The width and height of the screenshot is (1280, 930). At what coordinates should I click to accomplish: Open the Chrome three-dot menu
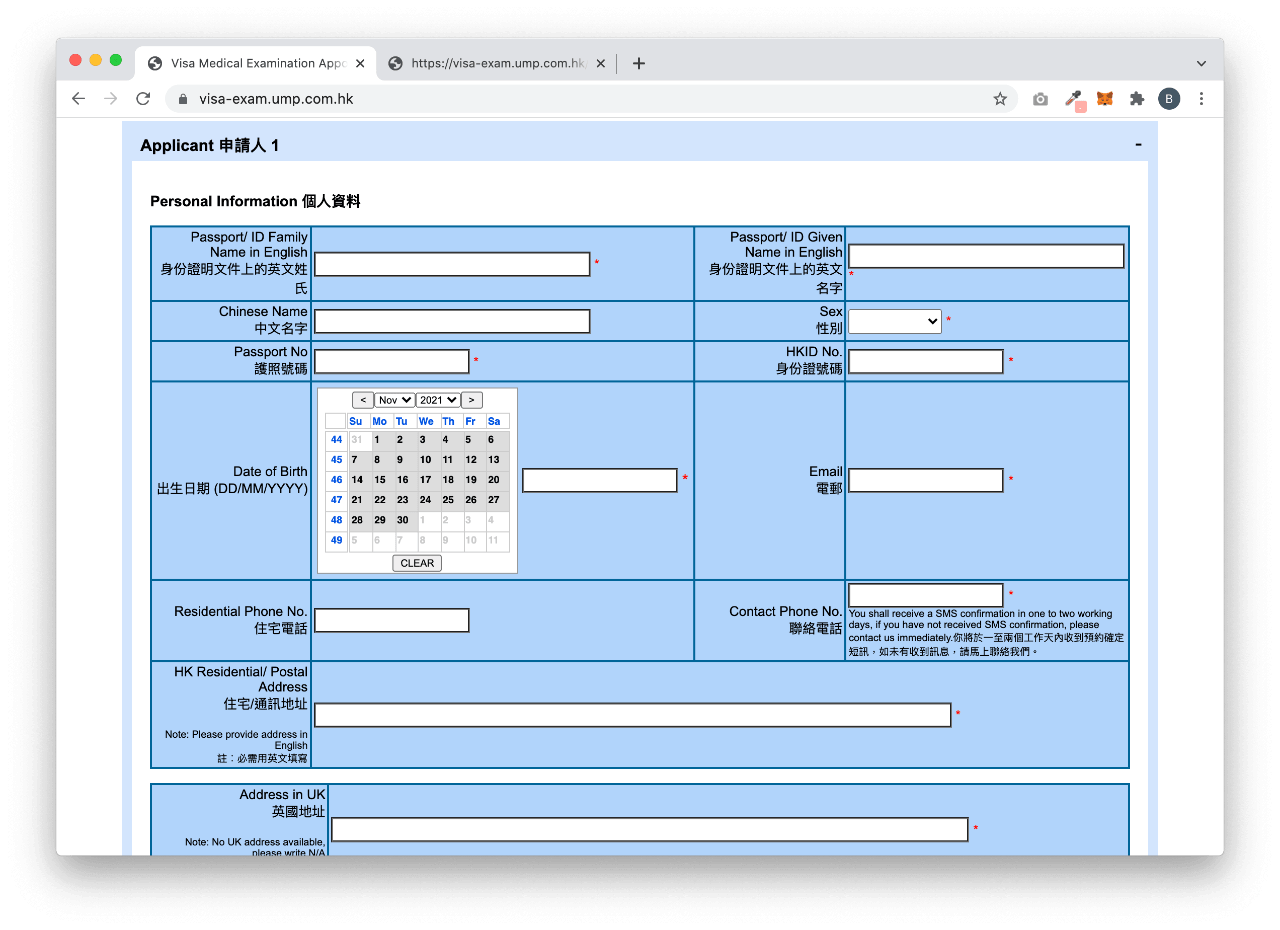[1201, 99]
